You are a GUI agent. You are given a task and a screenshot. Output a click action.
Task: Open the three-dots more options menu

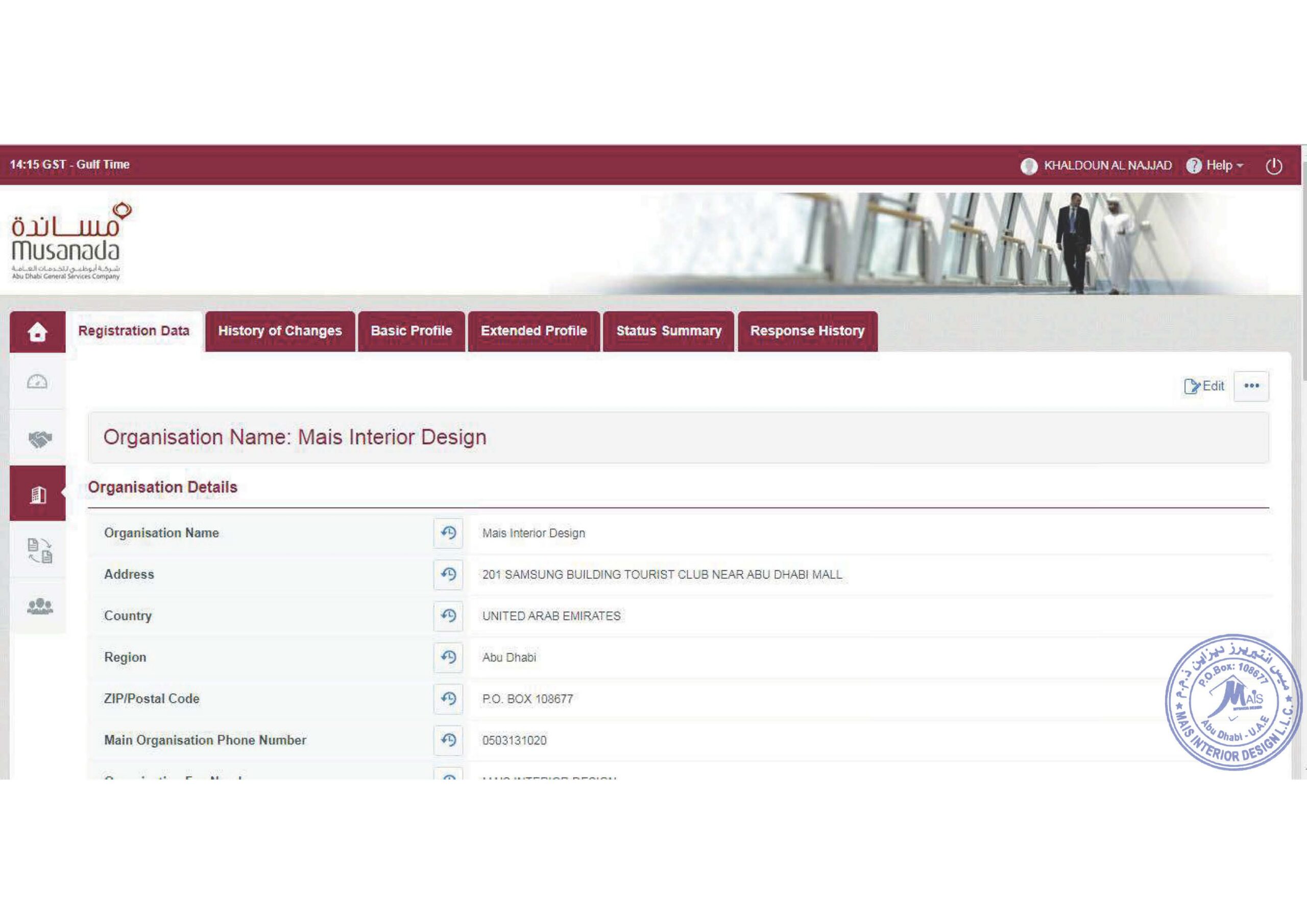tap(1251, 386)
